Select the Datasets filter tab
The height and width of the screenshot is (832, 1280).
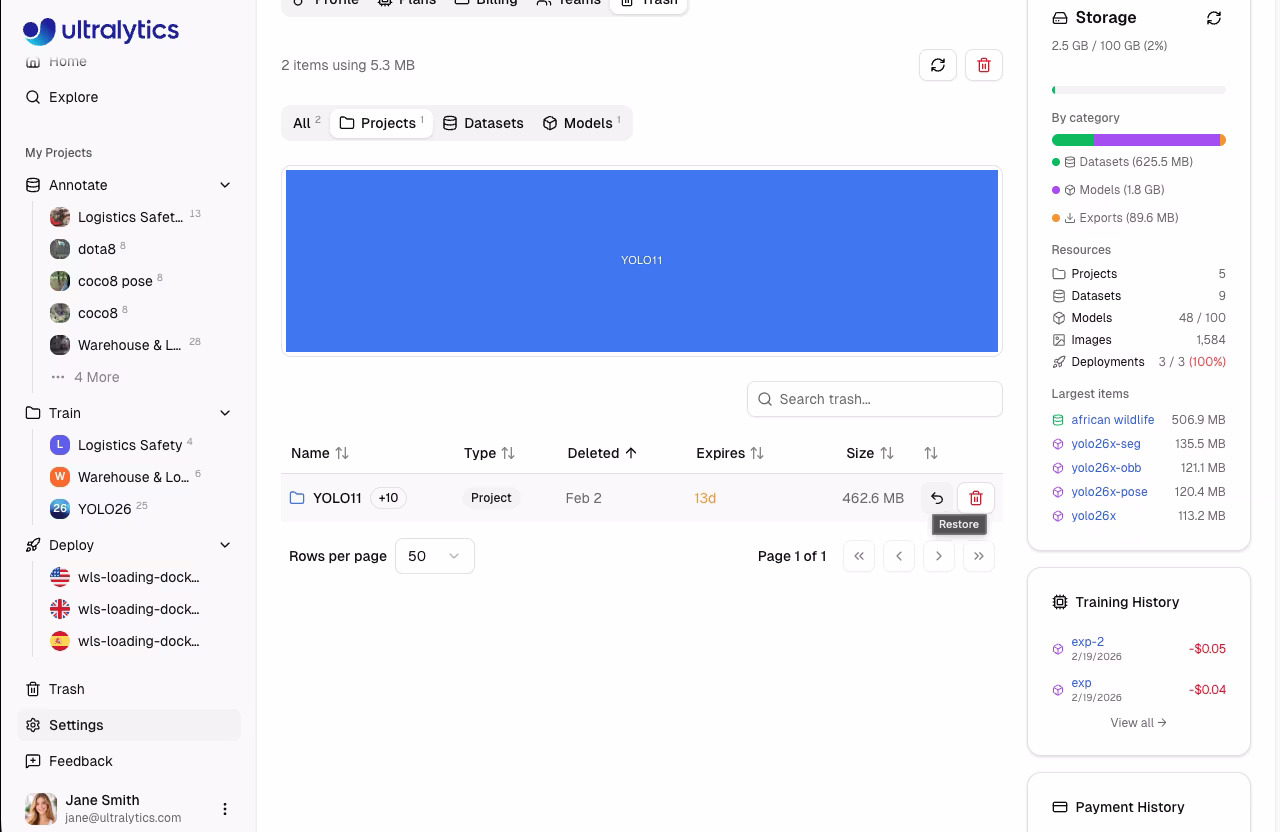click(483, 123)
